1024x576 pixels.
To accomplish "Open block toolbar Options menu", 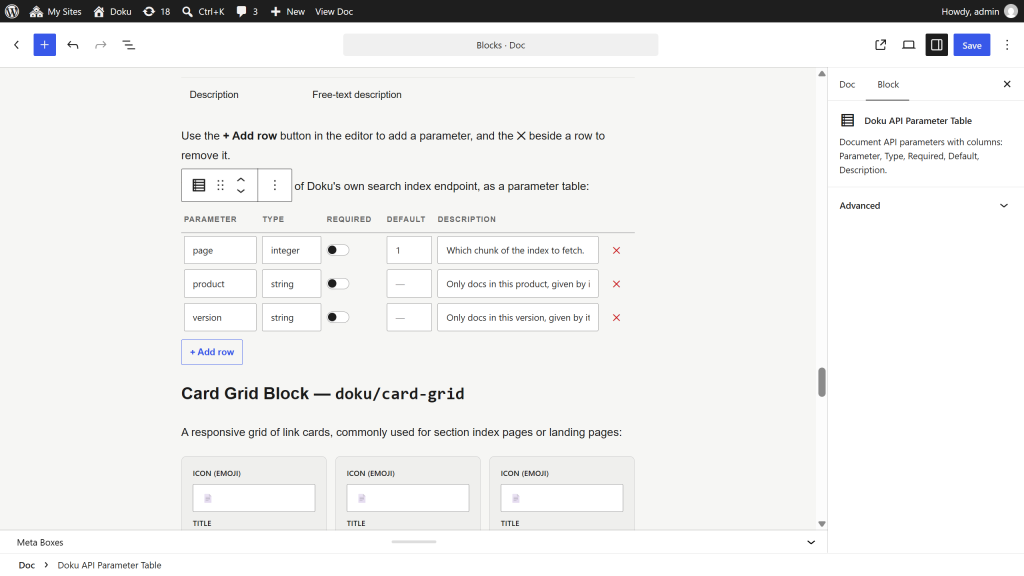I will pos(275,185).
